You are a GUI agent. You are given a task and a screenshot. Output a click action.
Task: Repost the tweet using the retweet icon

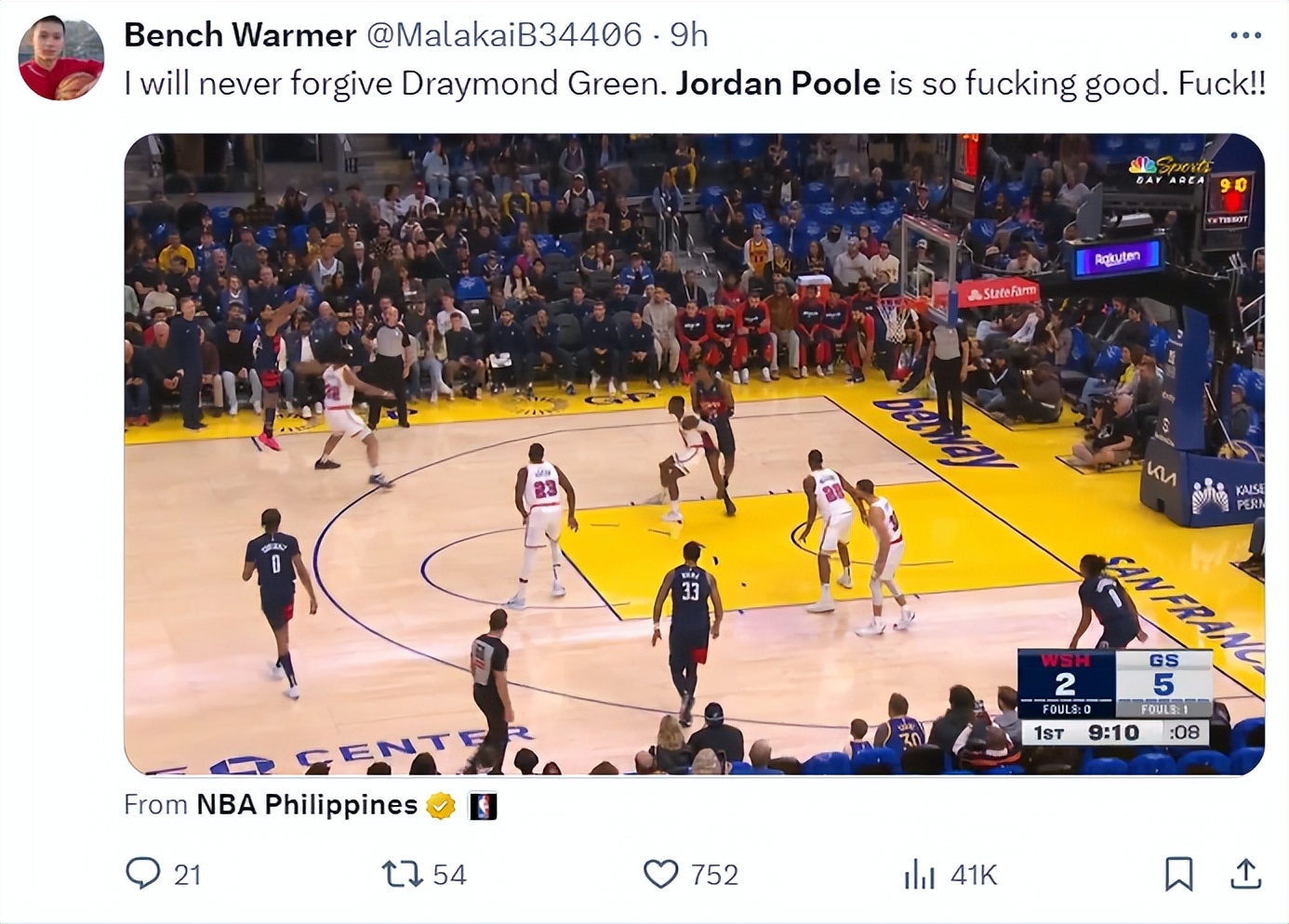coord(402,874)
